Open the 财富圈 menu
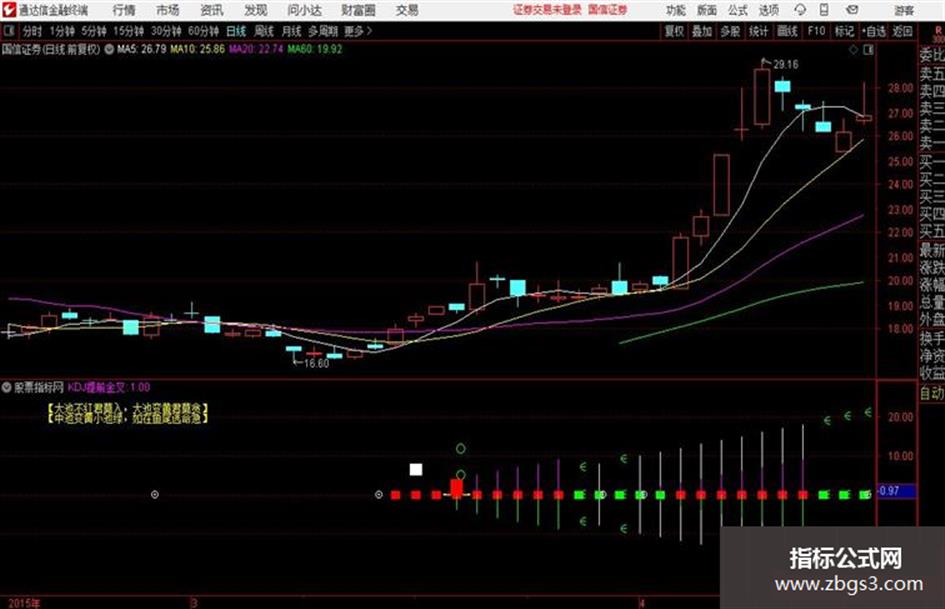Viewport: 945px width, 609px height. pyautogui.click(x=358, y=10)
